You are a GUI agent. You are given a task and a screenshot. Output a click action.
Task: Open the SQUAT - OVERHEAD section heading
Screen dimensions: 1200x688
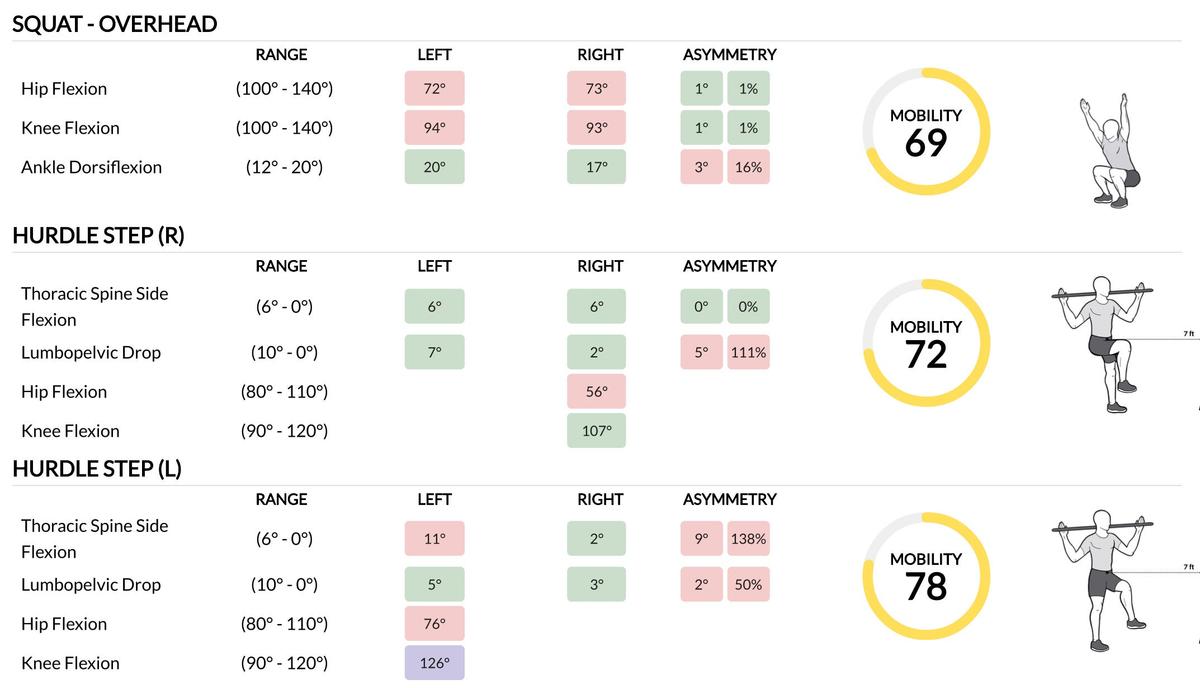pos(114,24)
